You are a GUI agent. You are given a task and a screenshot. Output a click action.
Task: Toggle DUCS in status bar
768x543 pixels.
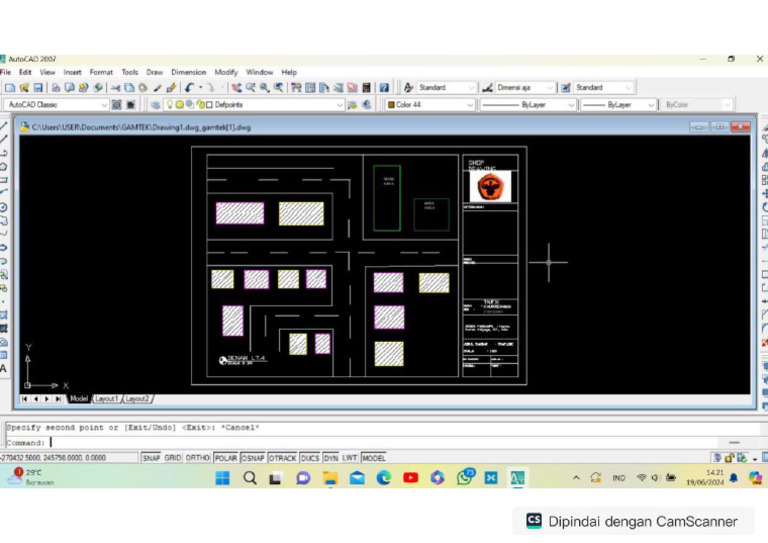[x=310, y=458]
